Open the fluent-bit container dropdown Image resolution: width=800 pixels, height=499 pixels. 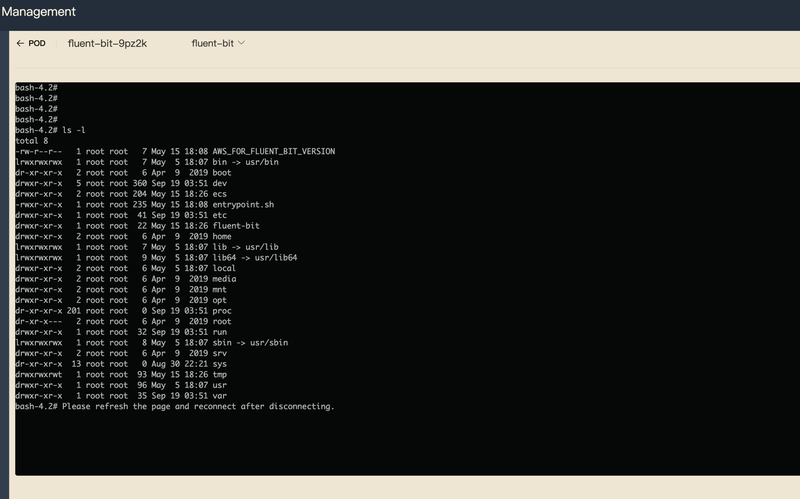coord(218,43)
